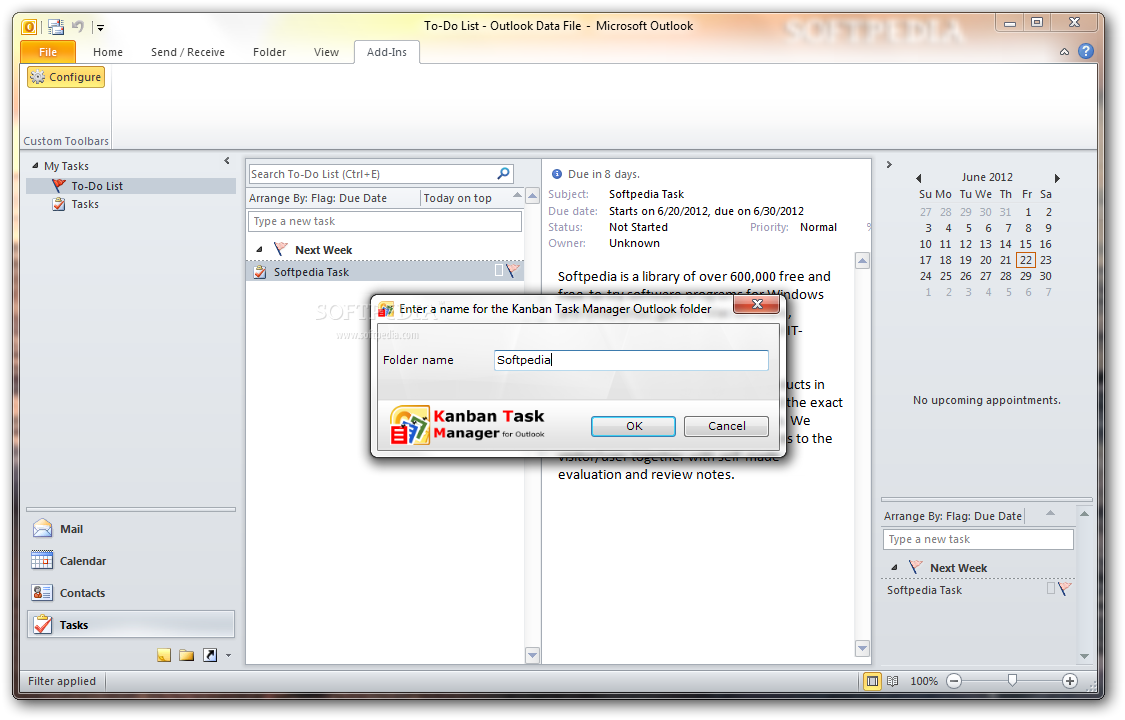The image size is (1125, 720).
Task: Click the zoom in plus button
Action: click(1070, 681)
